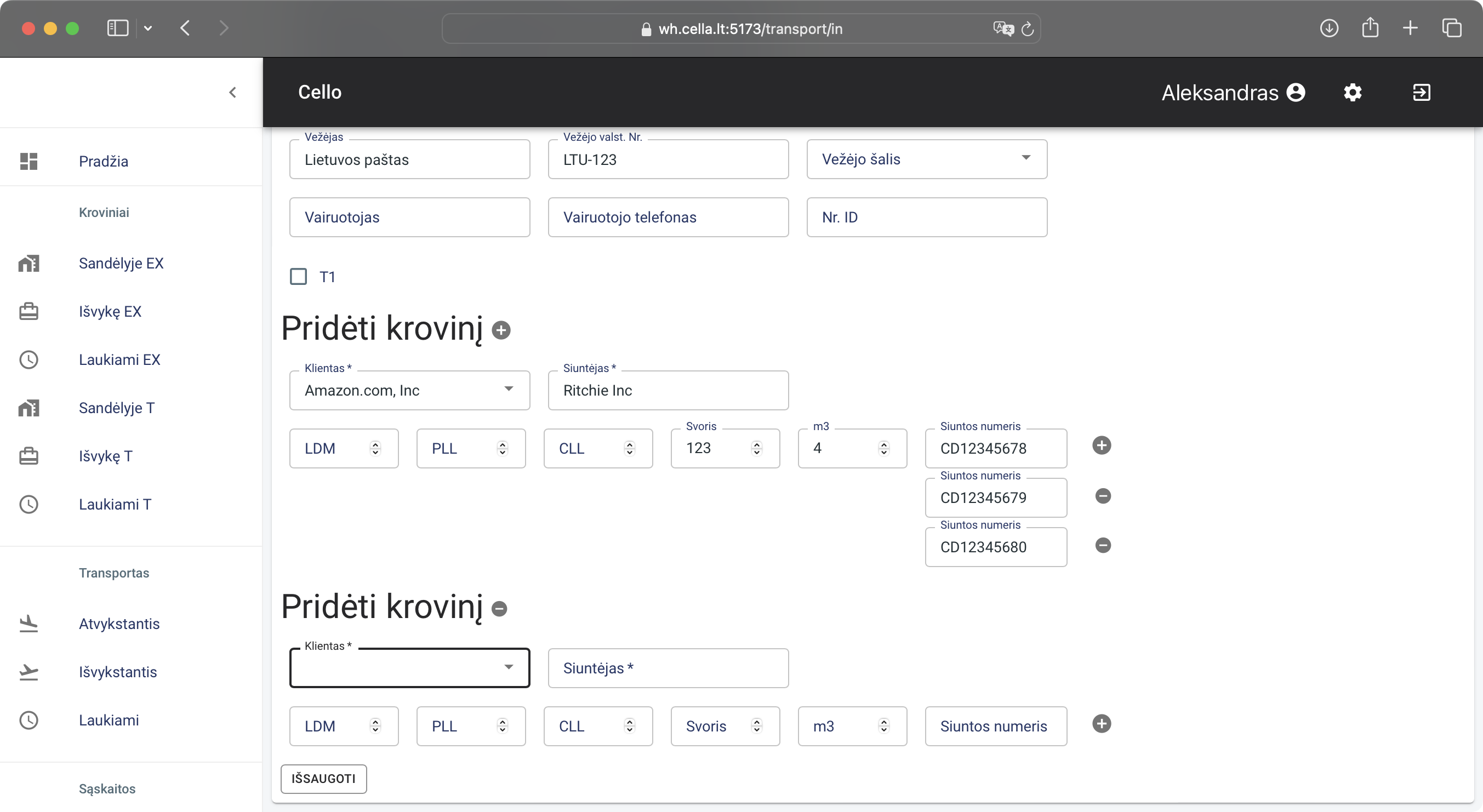Expand the empty Klientas dropdown
This screenshot has width=1483, height=812.
point(409,667)
